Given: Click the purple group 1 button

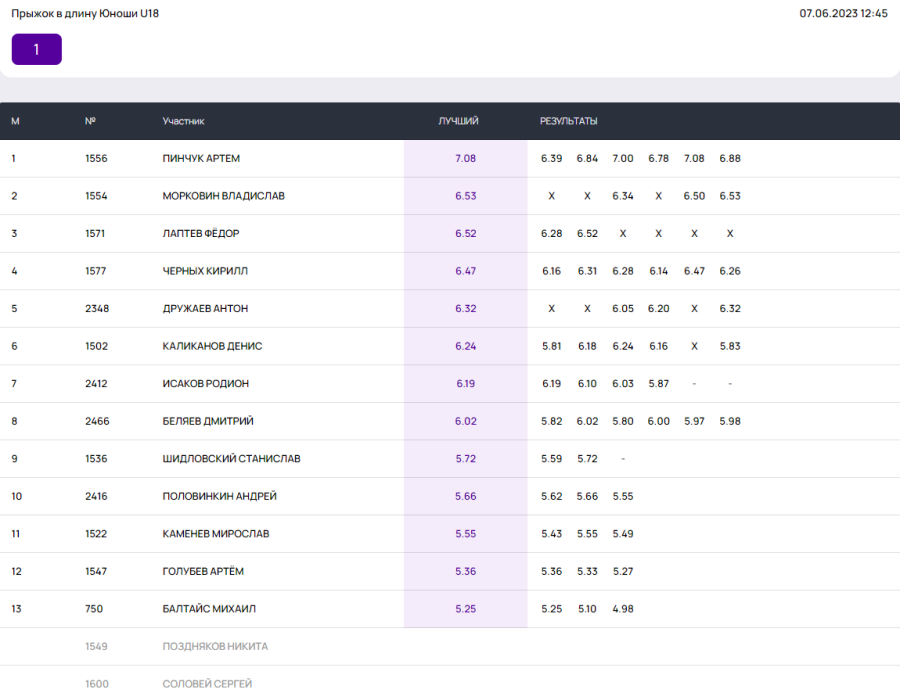Looking at the screenshot, I should [37, 49].
